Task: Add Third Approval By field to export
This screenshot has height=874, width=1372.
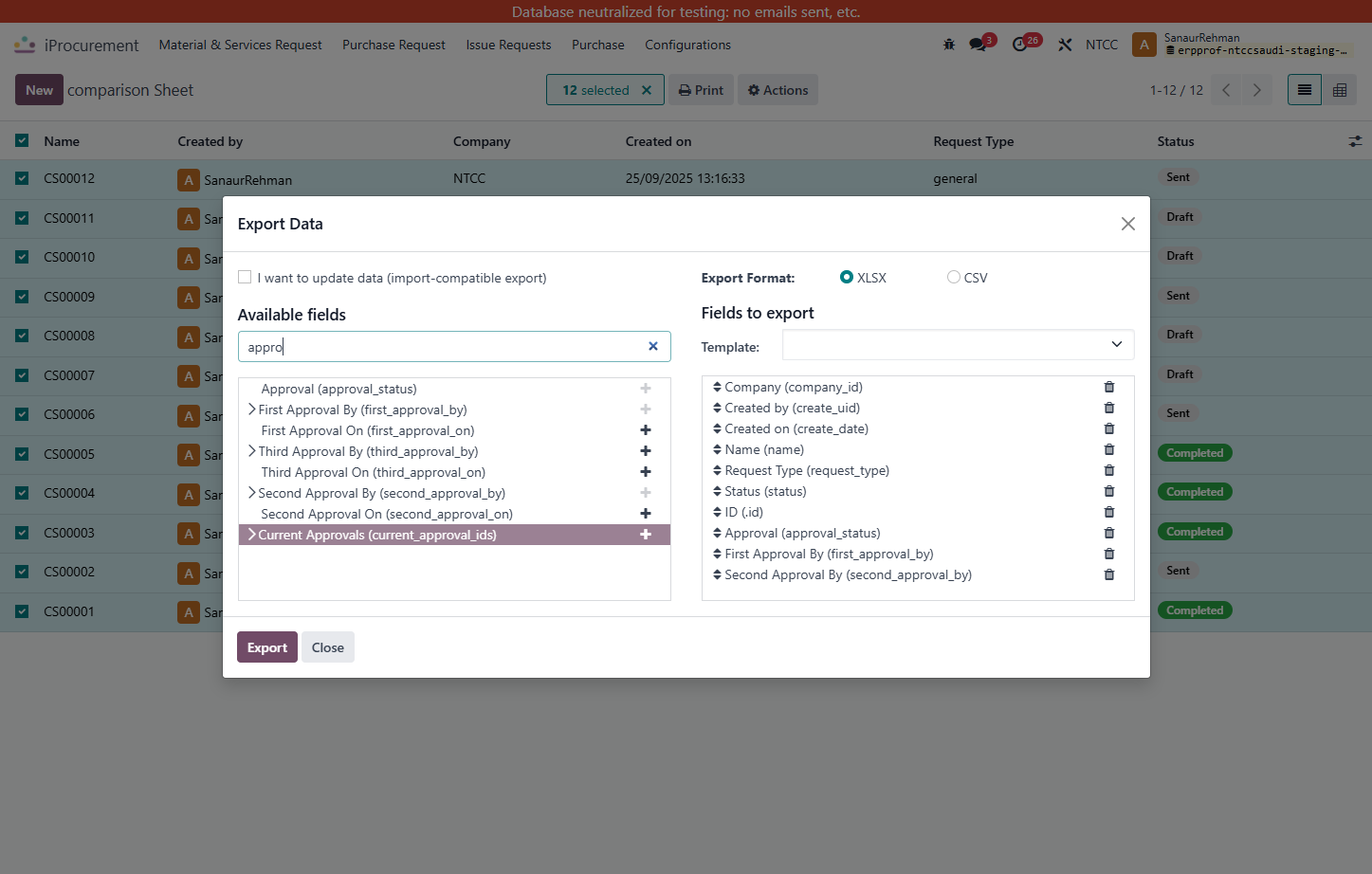Action: click(x=646, y=451)
